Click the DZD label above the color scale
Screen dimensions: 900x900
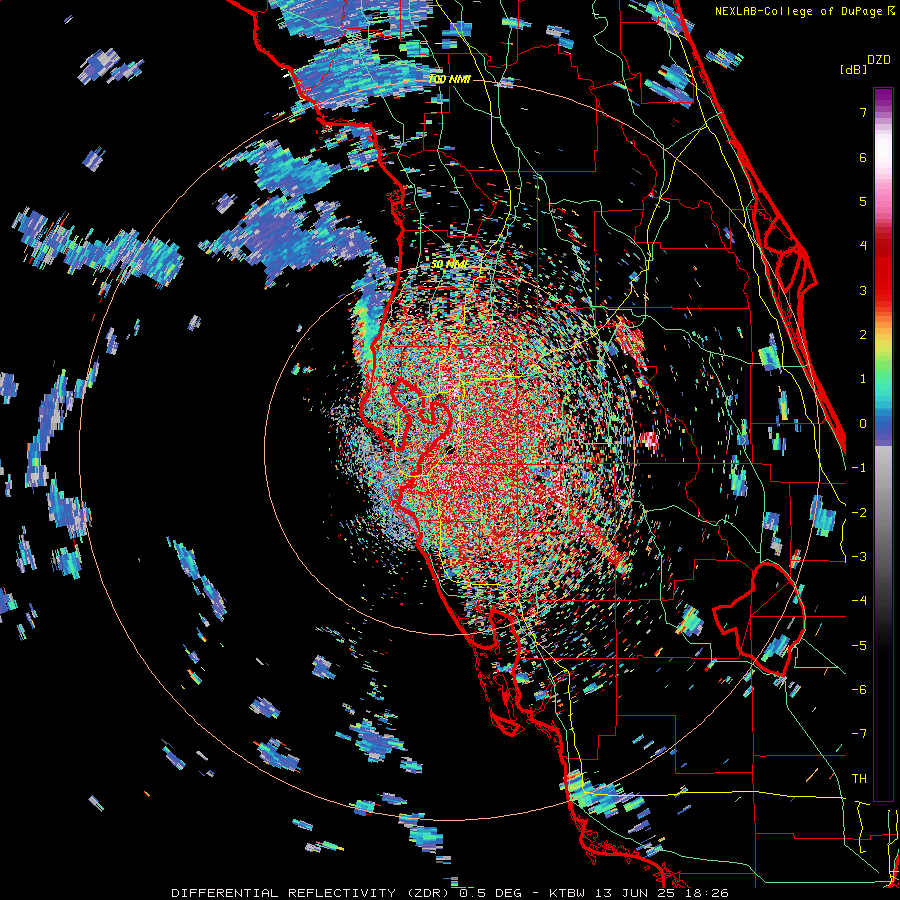point(879,60)
